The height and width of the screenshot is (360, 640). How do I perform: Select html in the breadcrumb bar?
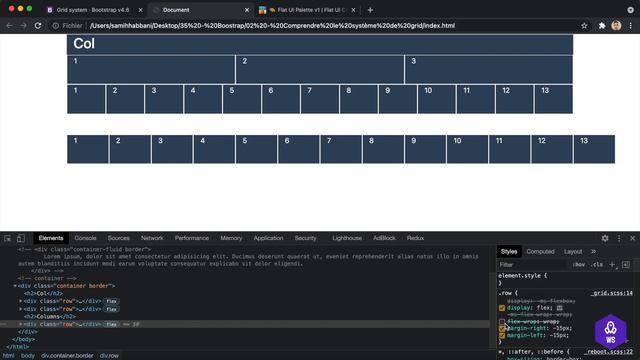pyautogui.click(x=8, y=356)
